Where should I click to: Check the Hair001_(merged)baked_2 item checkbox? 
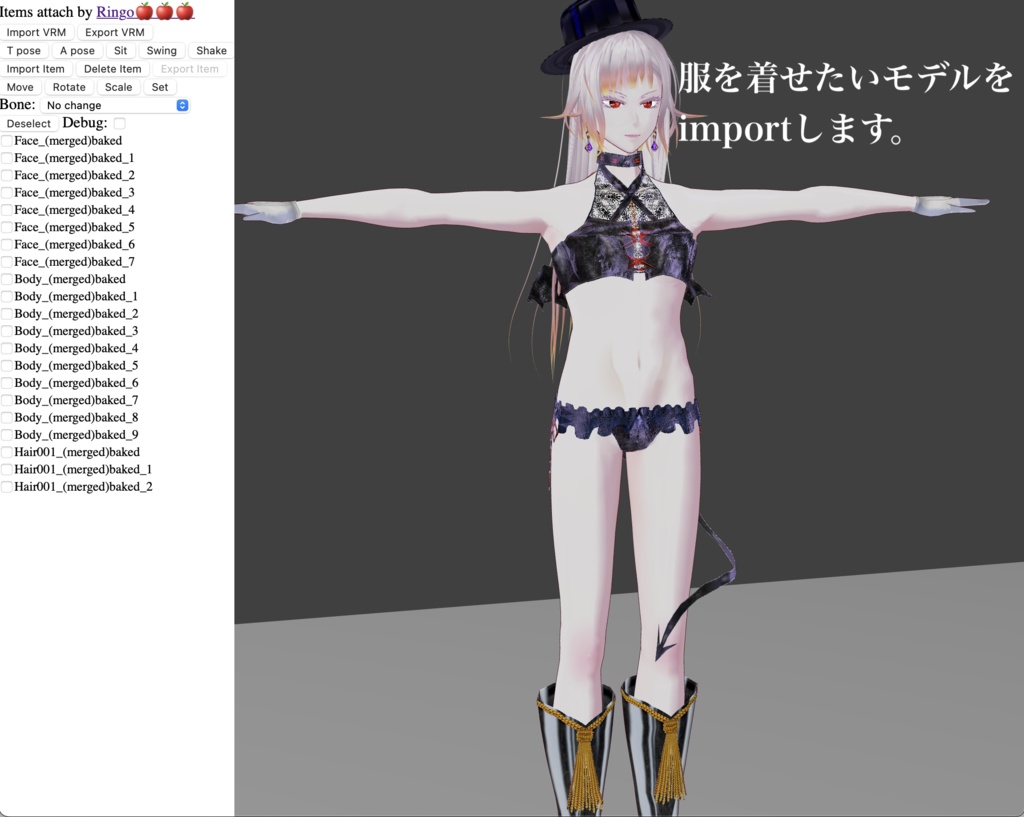pyautogui.click(x=6, y=486)
